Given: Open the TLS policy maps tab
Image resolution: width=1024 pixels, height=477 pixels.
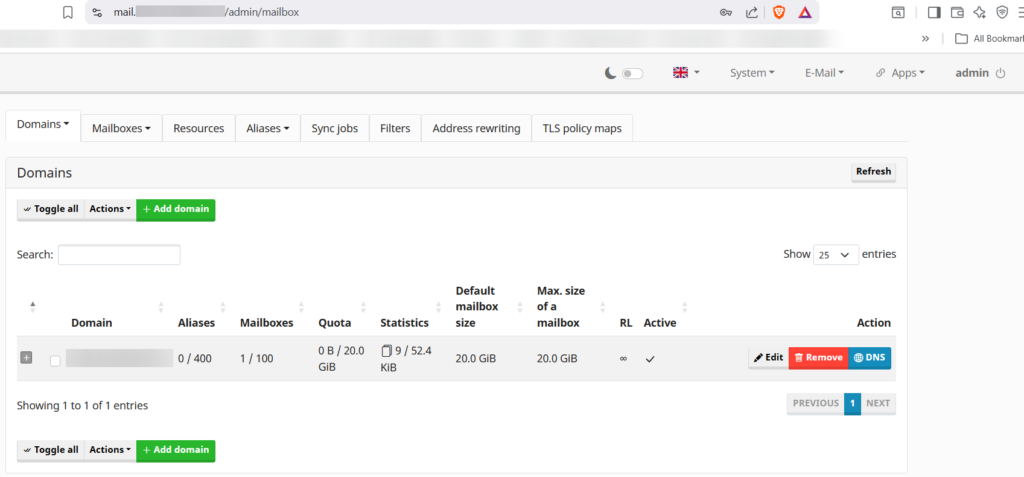Looking at the screenshot, I should coord(582,128).
